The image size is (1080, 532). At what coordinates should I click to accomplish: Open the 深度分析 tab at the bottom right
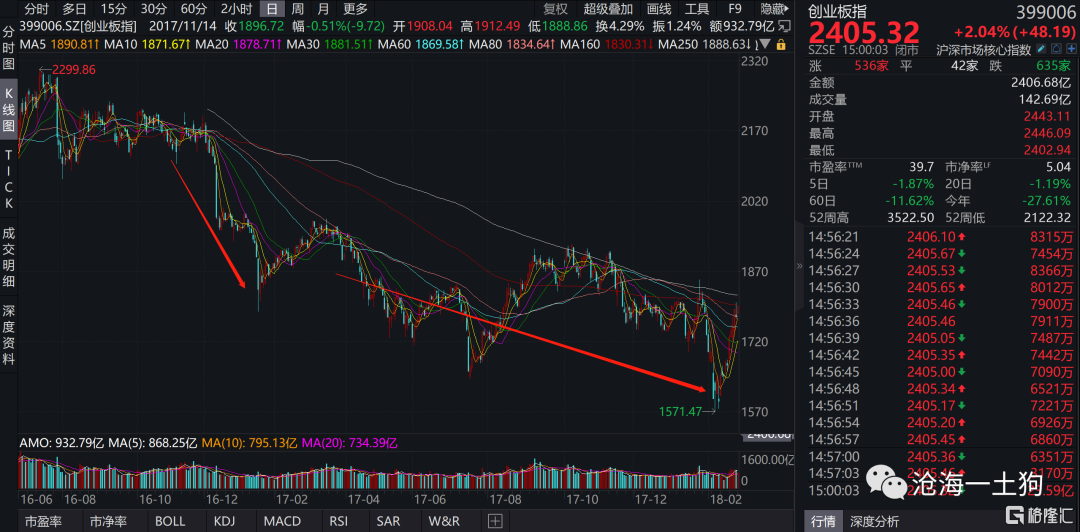coord(875,520)
